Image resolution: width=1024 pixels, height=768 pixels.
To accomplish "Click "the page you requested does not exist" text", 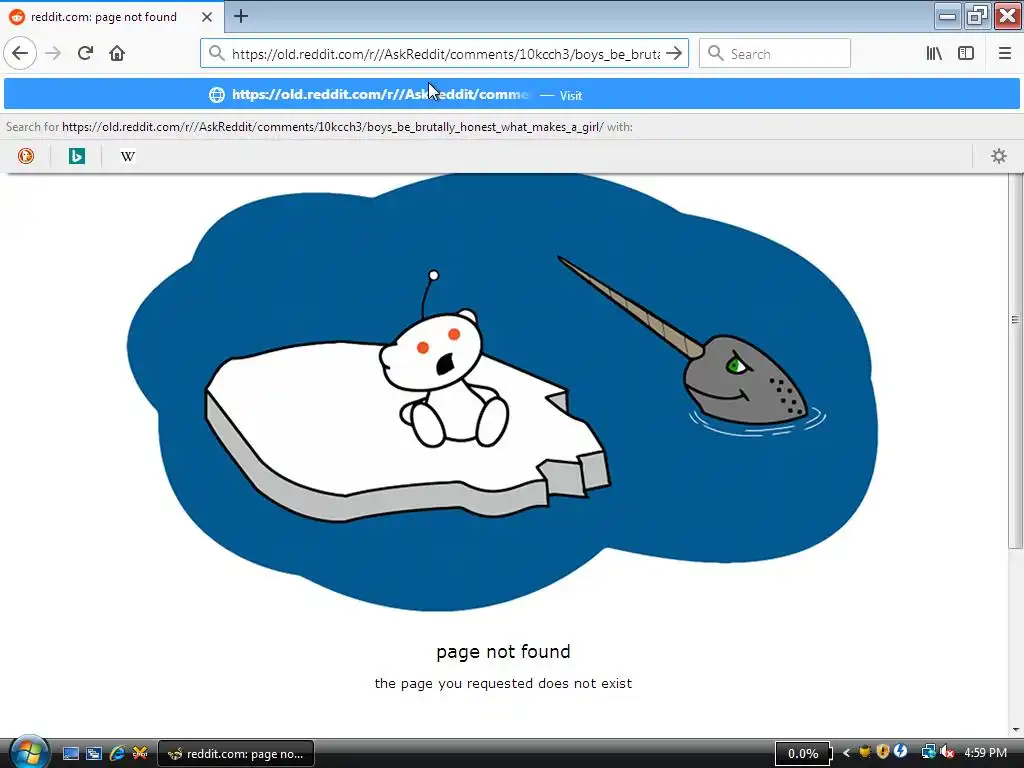I will pyautogui.click(x=503, y=683).
